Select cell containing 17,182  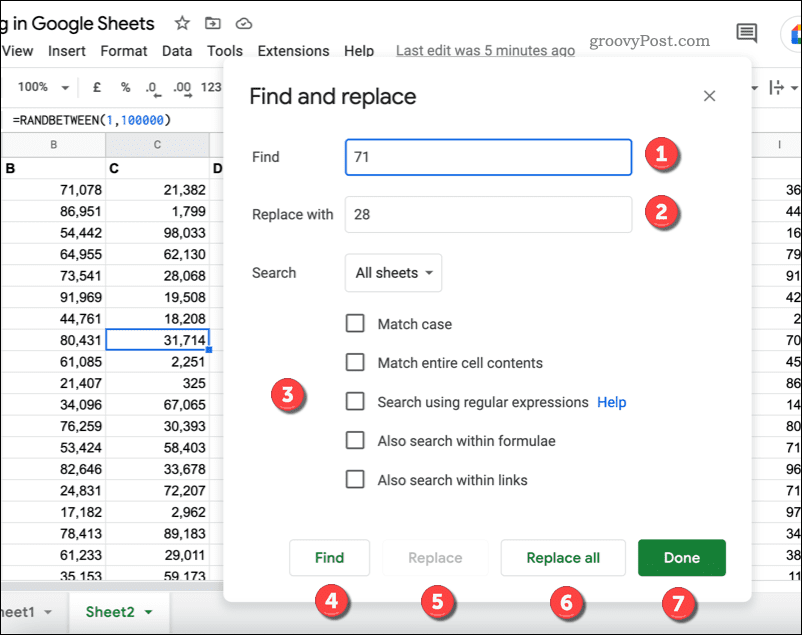click(54, 512)
